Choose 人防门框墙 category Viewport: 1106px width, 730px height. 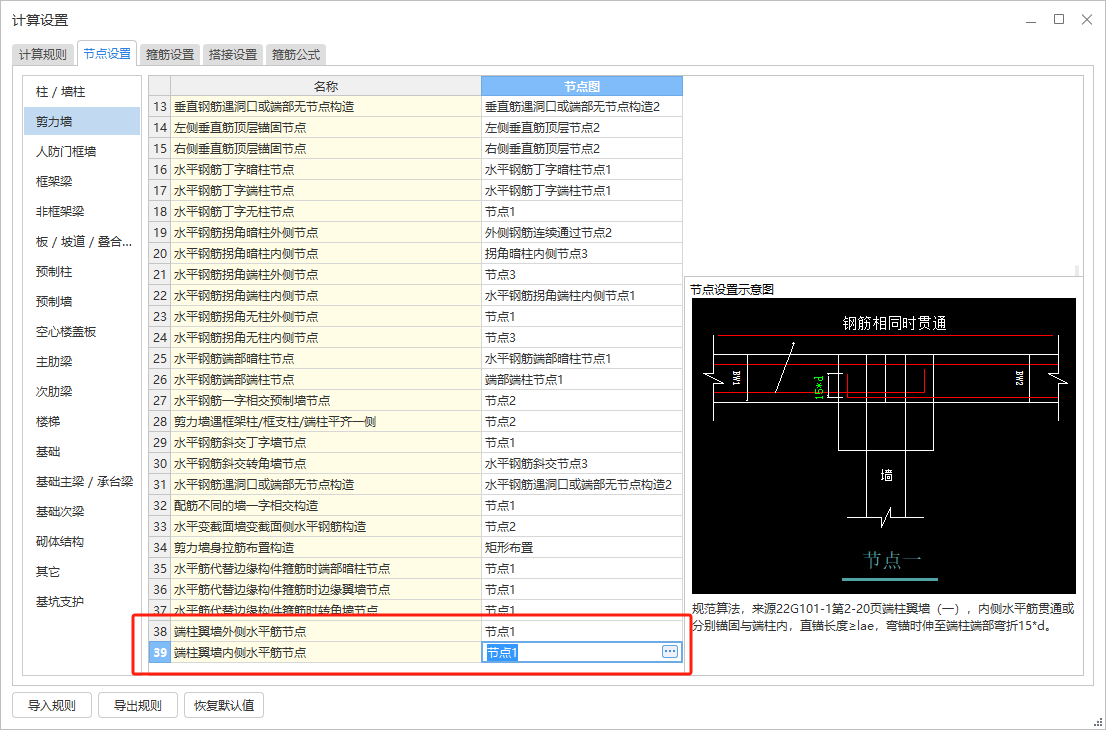82,152
